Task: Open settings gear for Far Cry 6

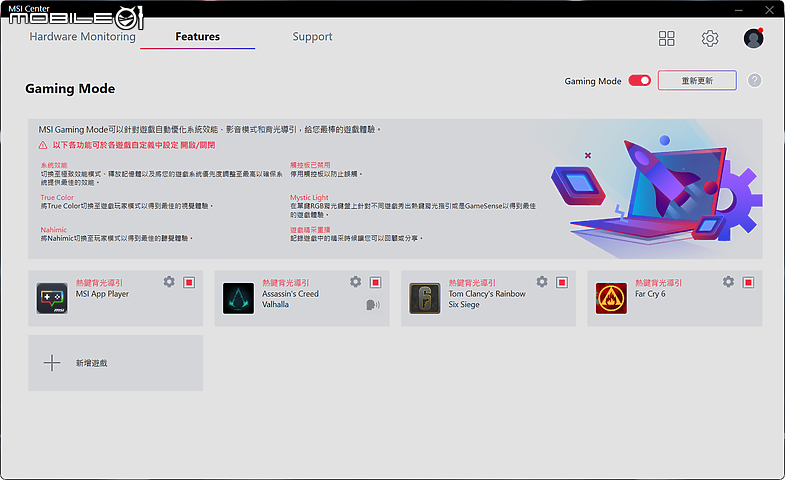Action: click(728, 282)
